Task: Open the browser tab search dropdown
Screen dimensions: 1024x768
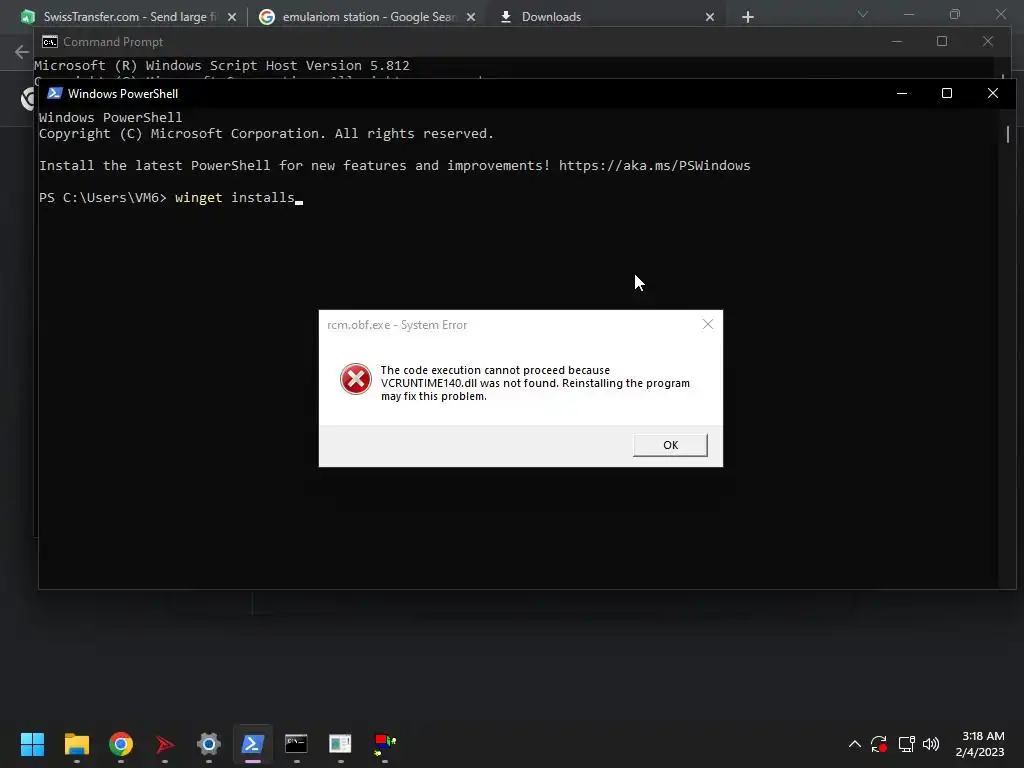Action: (863, 14)
